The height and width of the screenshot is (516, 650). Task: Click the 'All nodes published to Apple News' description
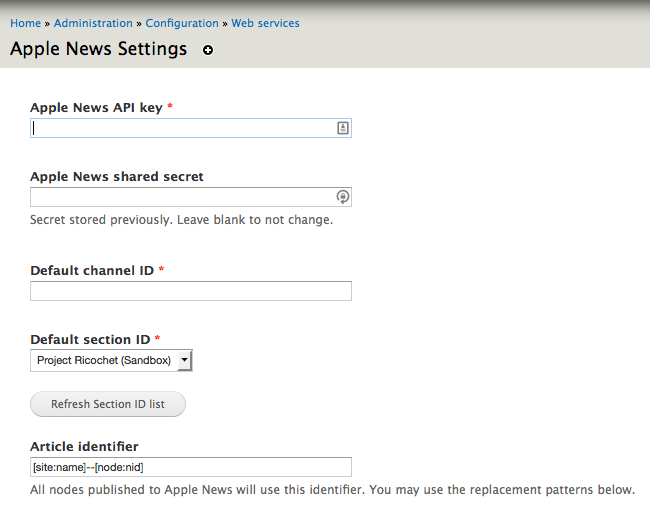pyautogui.click(x=332, y=490)
